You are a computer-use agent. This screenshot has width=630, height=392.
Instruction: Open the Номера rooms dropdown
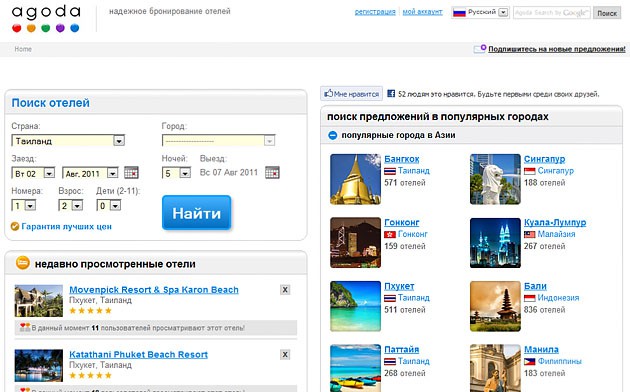tap(24, 206)
